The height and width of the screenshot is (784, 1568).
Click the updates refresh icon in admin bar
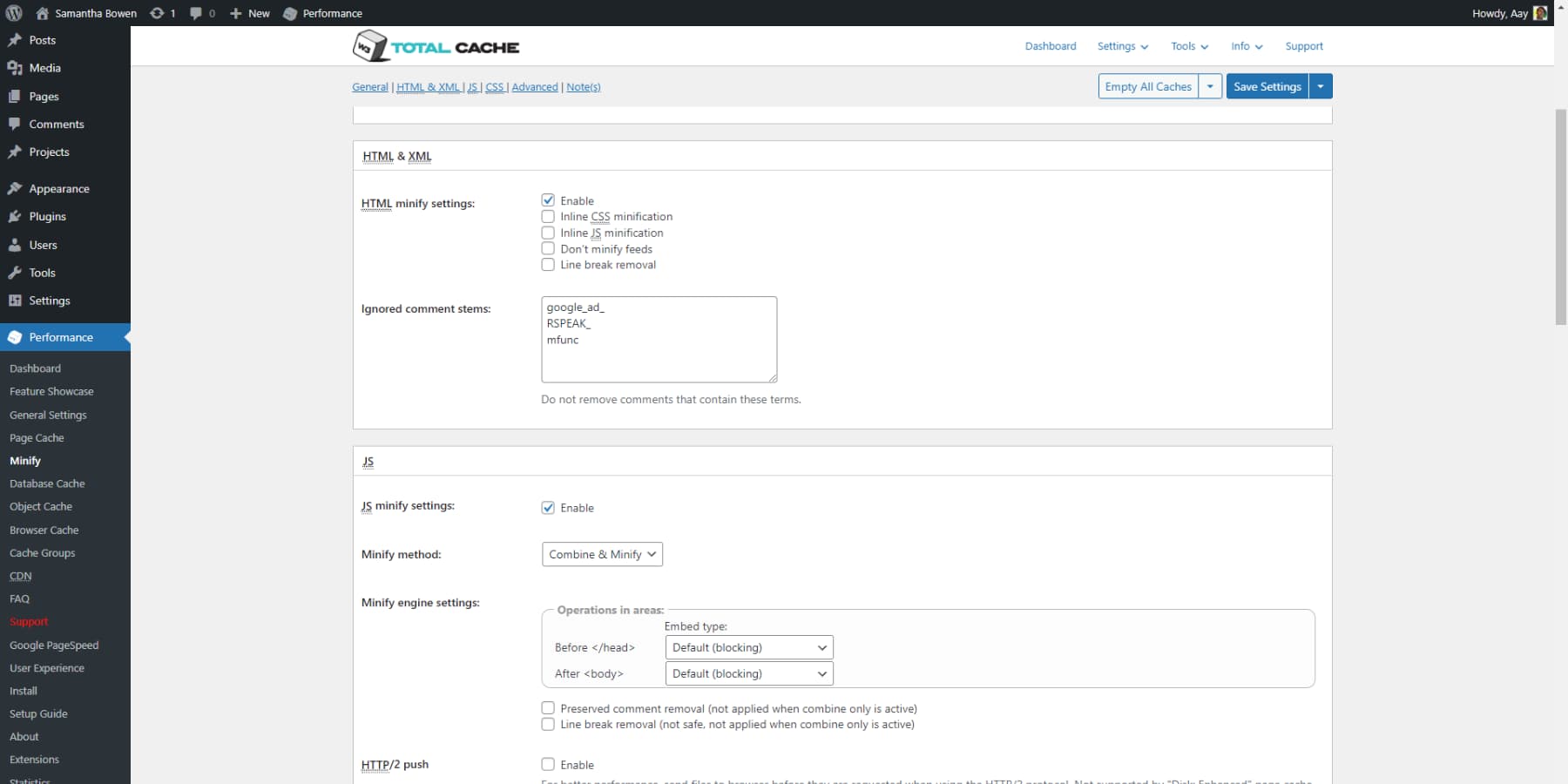158,13
